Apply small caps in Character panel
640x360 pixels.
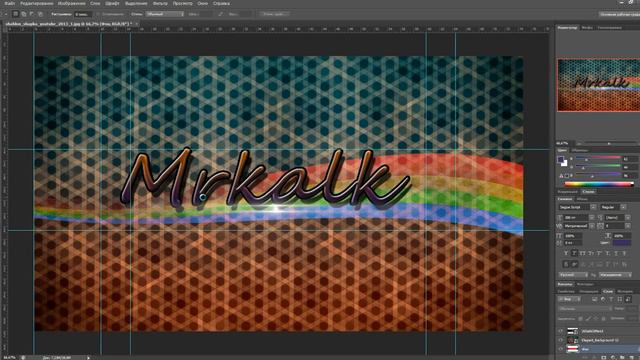[x=591, y=253]
